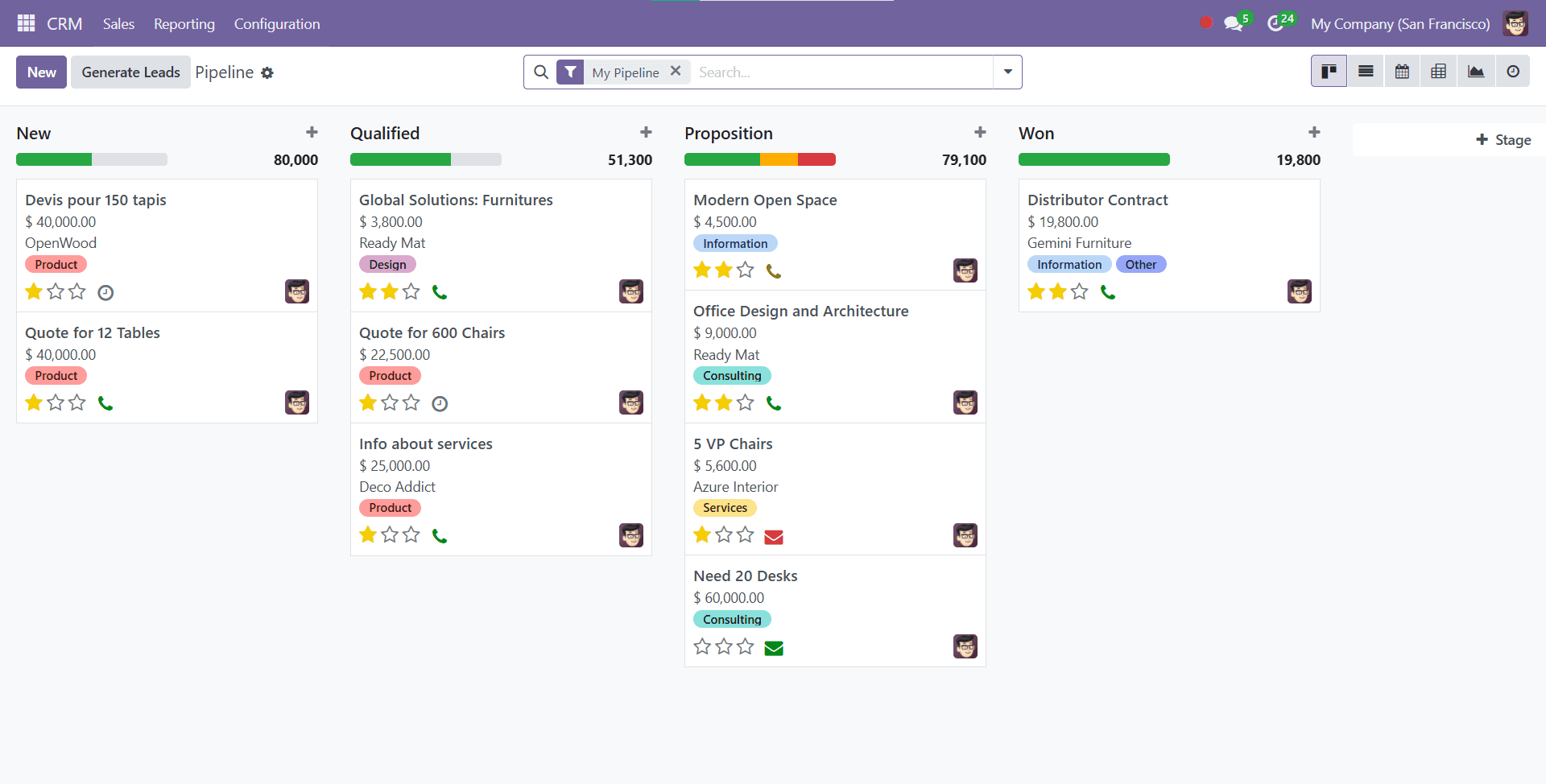The width and height of the screenshot is (1546, 784).
Task: Open the email activity icon on 5 VP Chairs
Action: (x=774, y=536)
